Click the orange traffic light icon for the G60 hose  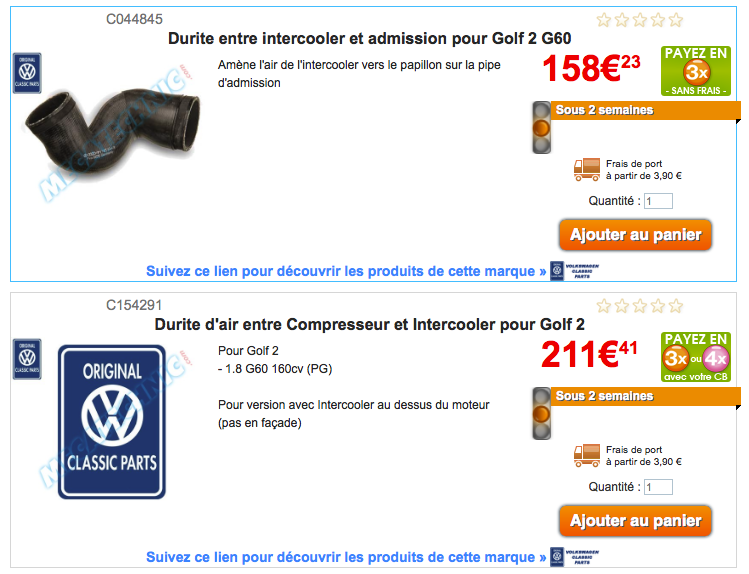542,128
